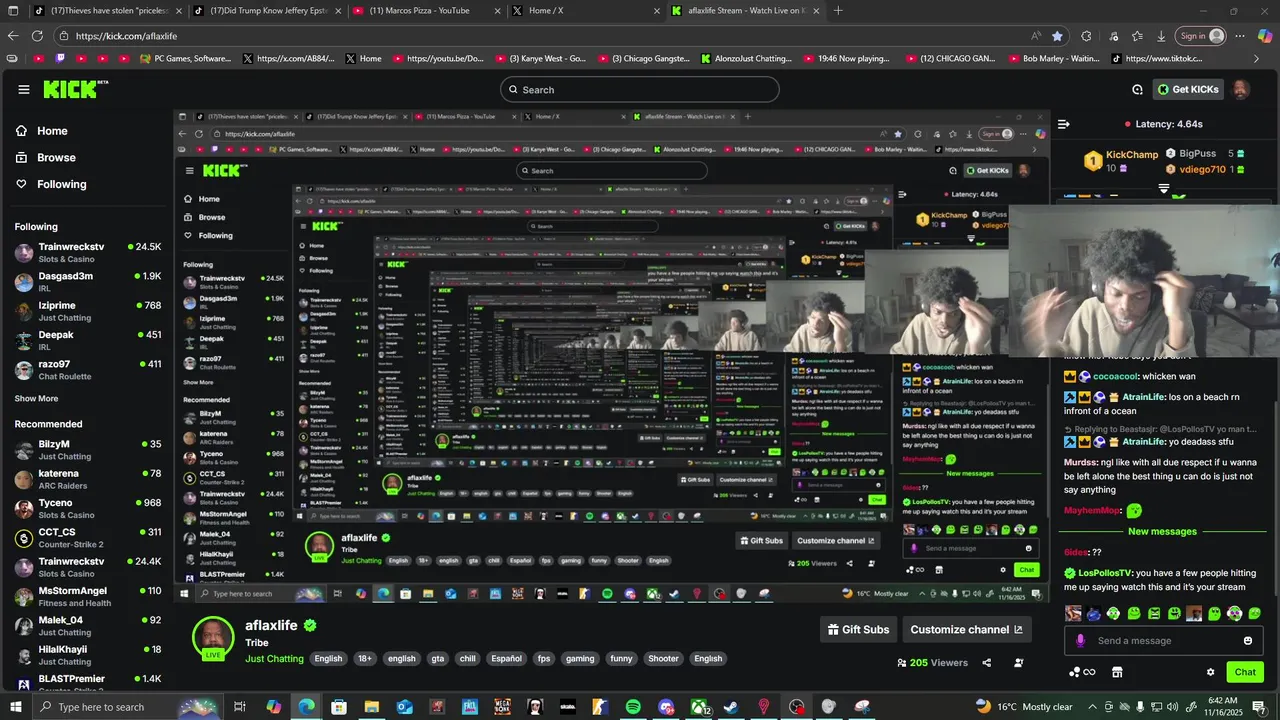Open the emoji picker in chat input
Viewport: 1280px width, 720px height.
tap(1248, 641)
